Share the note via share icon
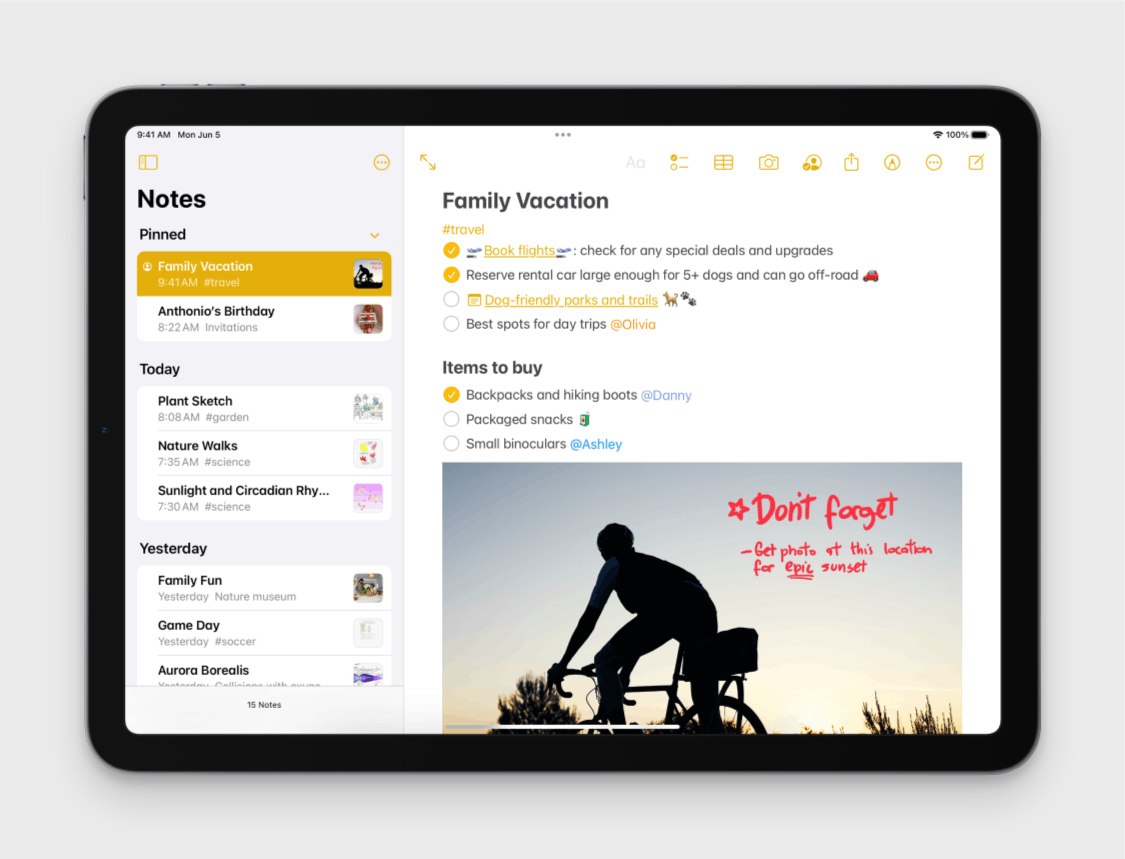This screenshot has width=1125, height=859. coord(852,162)
